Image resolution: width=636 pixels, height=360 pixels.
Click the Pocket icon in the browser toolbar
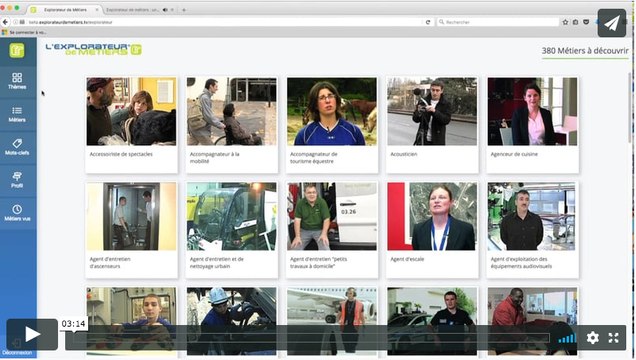tap(586, 22)
